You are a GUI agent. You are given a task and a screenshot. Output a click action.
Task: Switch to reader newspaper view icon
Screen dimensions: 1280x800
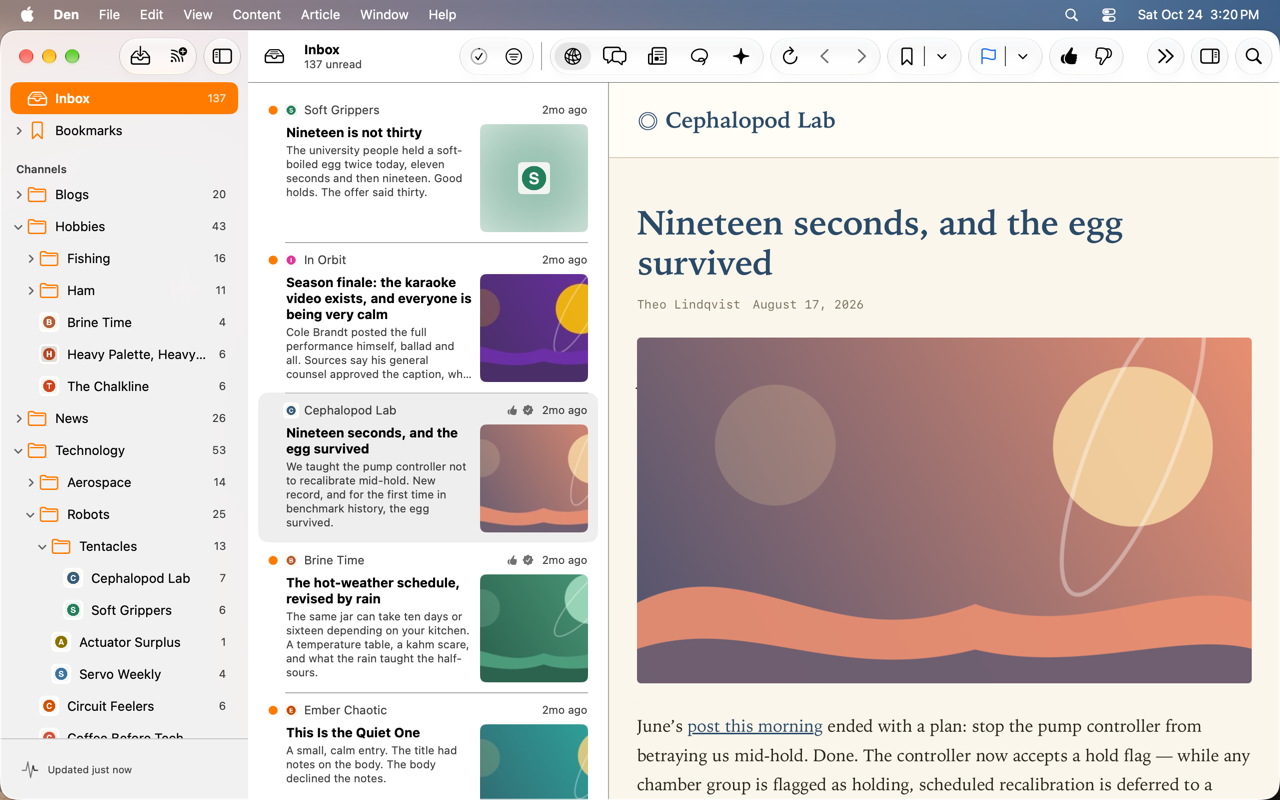click(657, 57)
